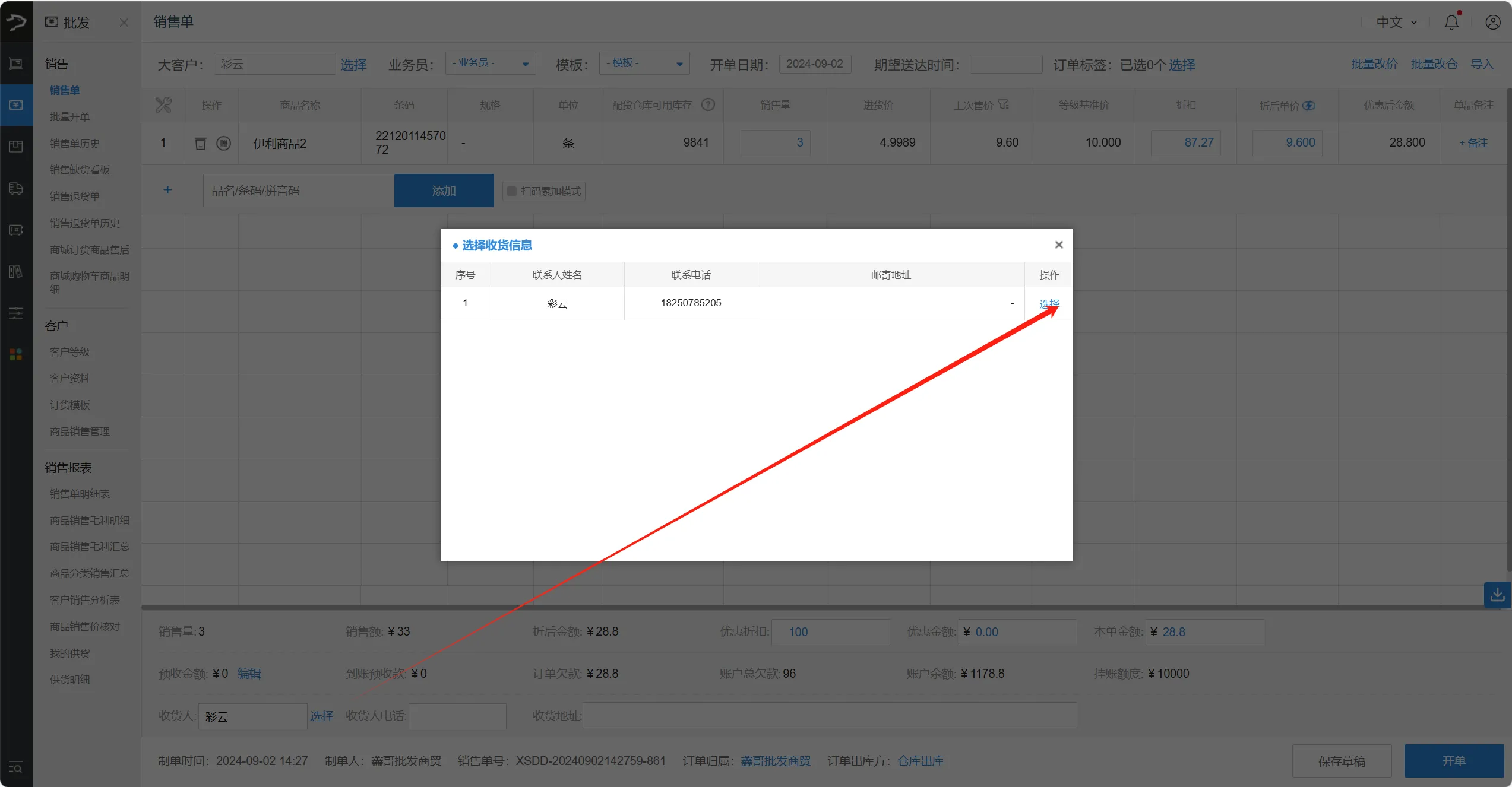
Task: Open the 业务员 dropdown
Action: pyautogui.click(x=491, y=63)
